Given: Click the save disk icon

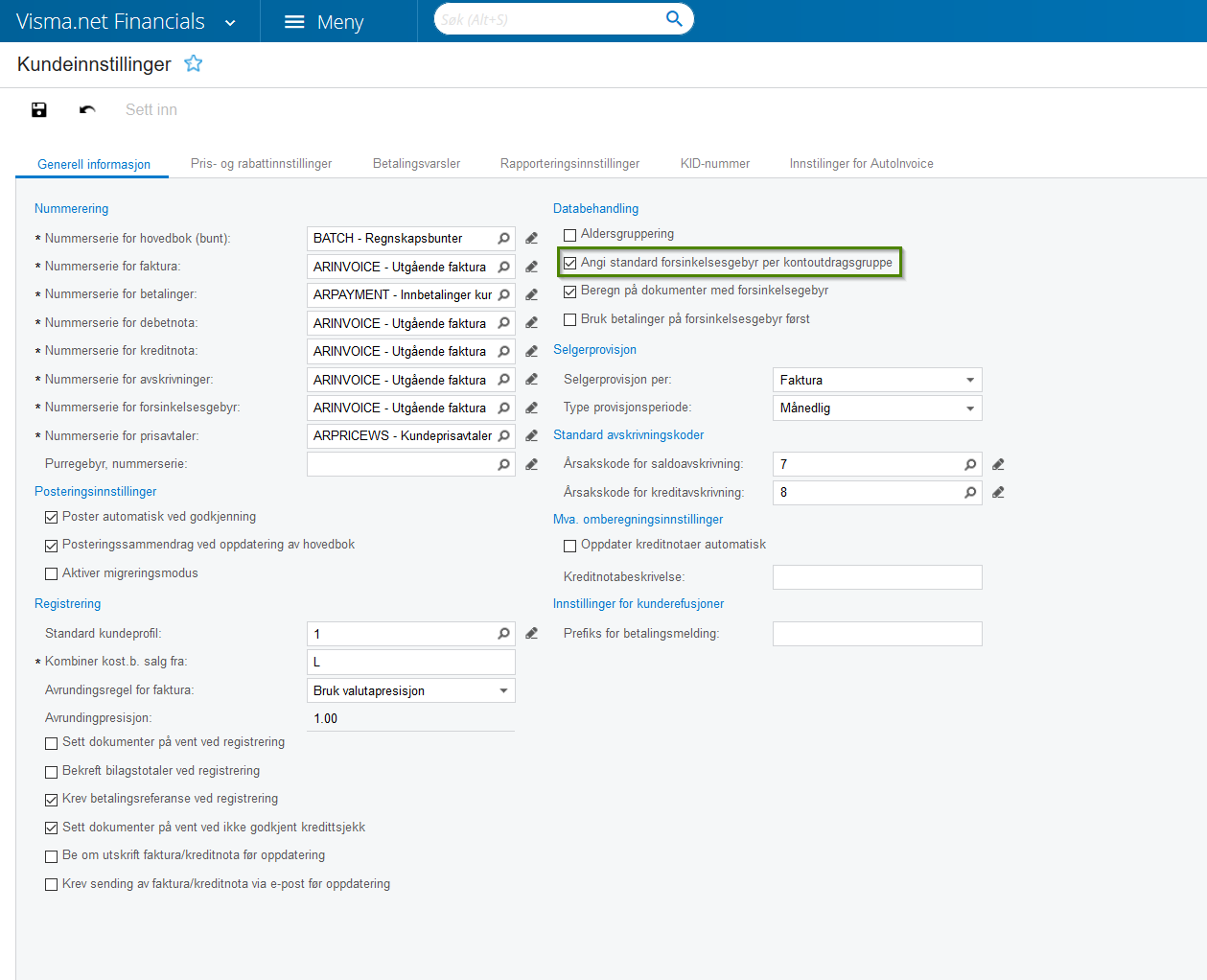Looking at the screenshot, I should [39, 110].
